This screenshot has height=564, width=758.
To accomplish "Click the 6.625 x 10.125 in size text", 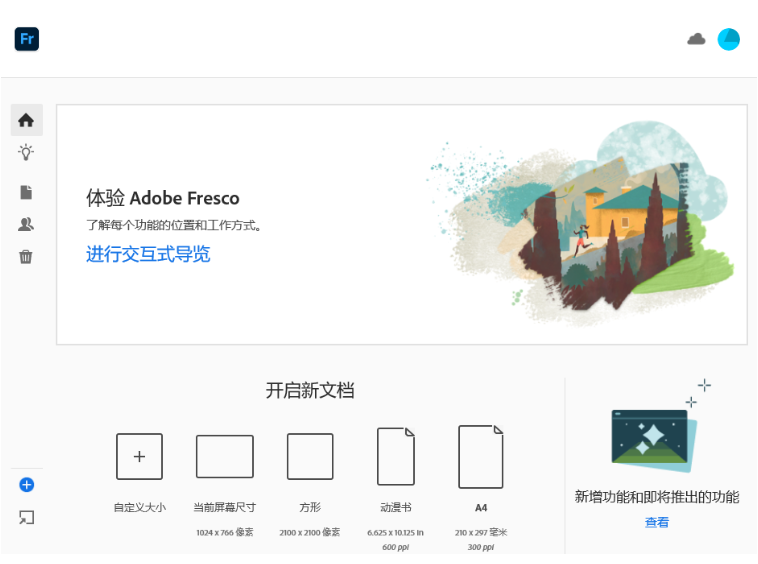I will 395,533.
